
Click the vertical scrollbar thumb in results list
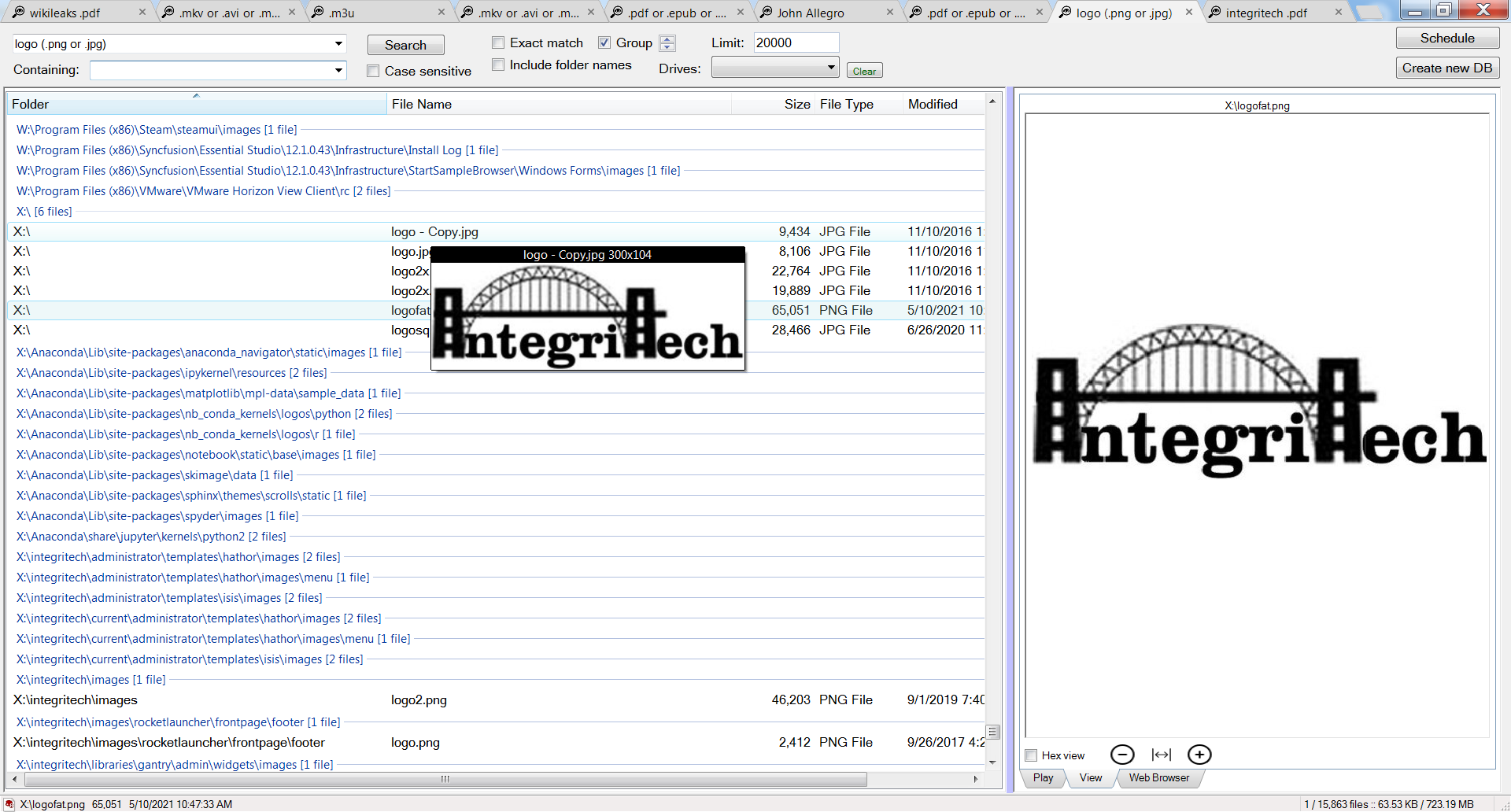point(992,732)
